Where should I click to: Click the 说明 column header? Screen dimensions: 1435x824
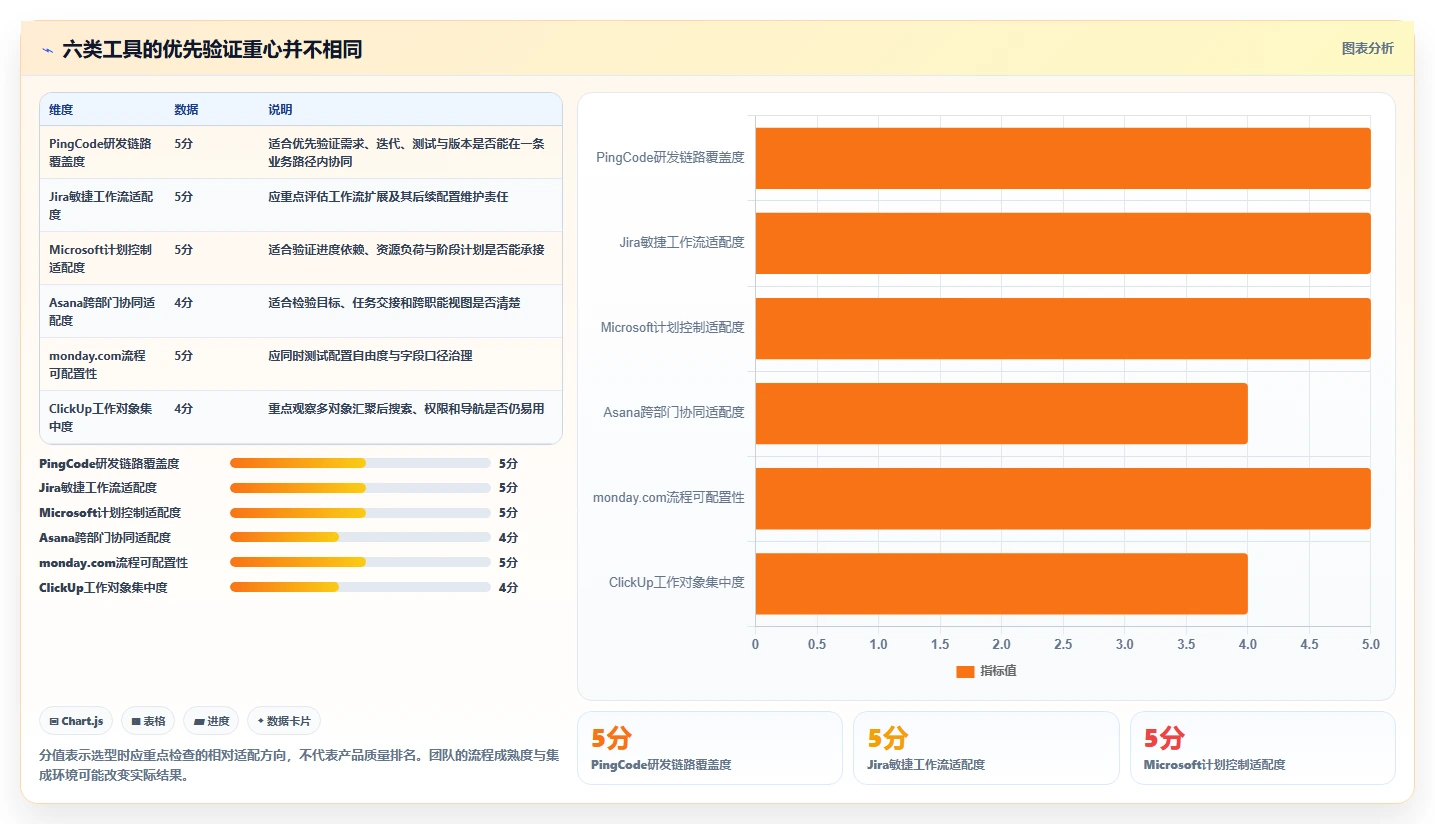[x=280, y=110]
